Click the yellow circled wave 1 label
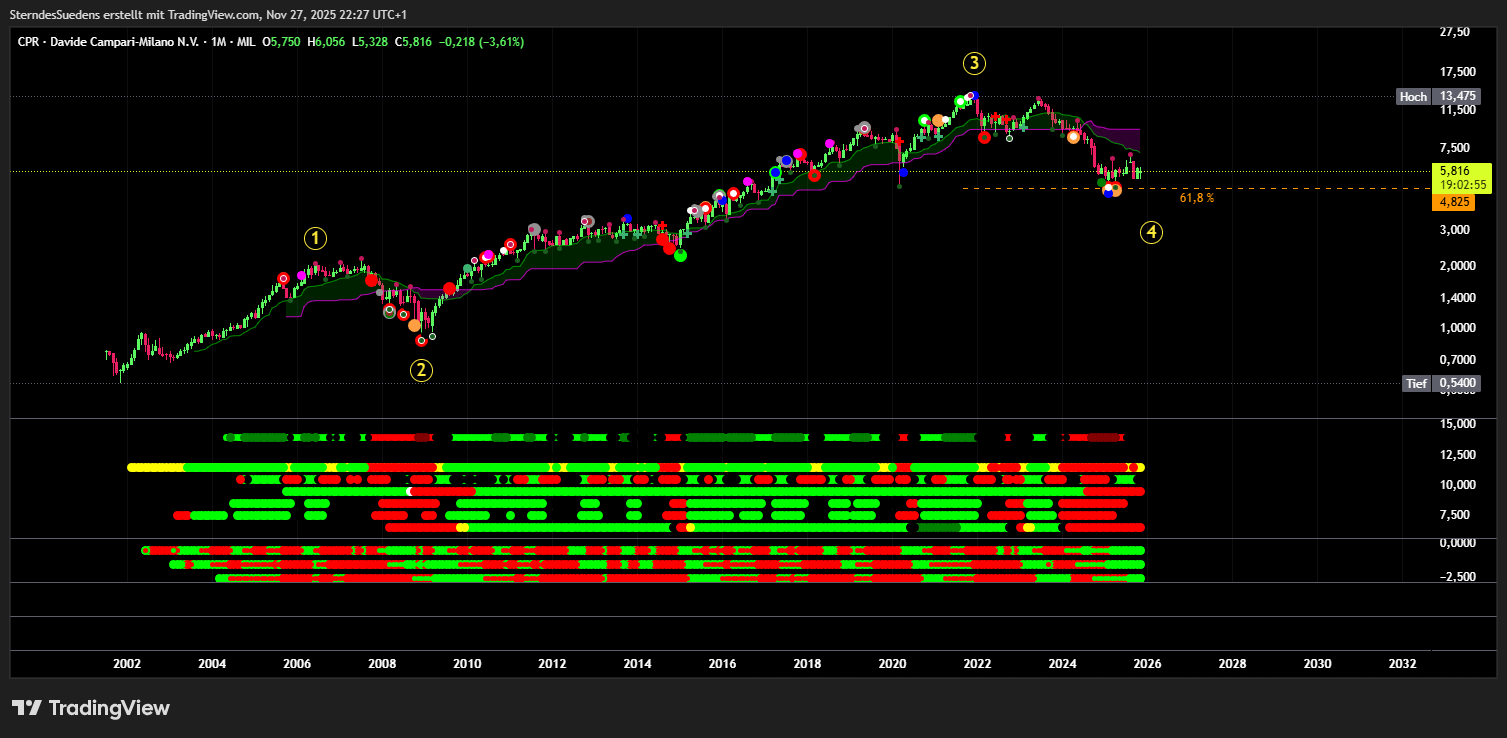This screenshot has height=738, width=1507. 315,238
